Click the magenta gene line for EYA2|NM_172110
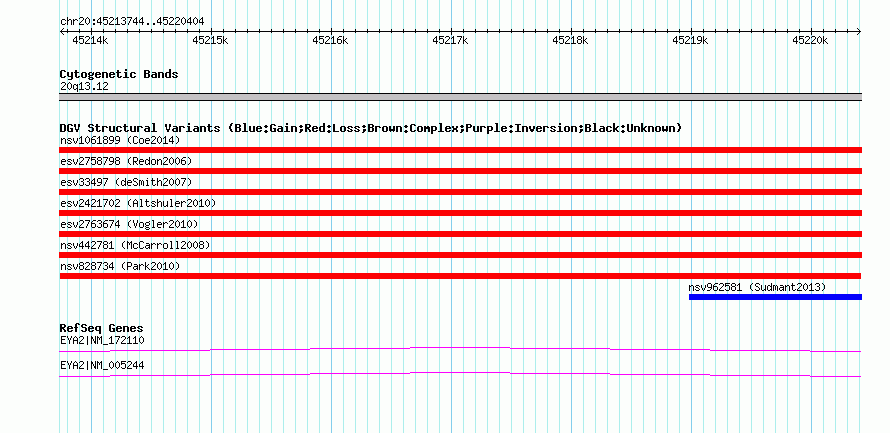This screenshot has height=433, width=890. pos(460,350)
